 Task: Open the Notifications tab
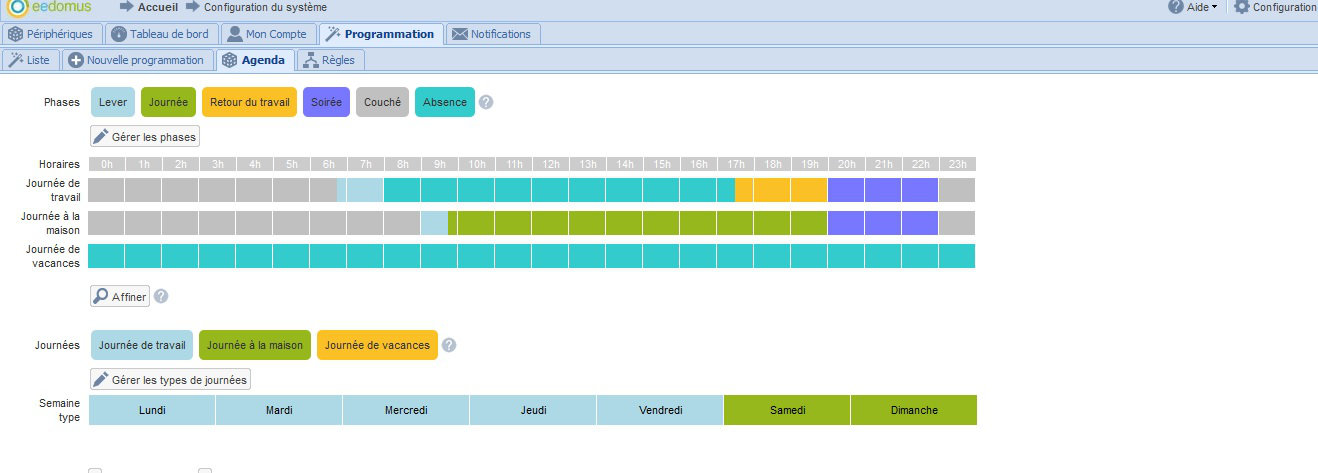(492, 34)
